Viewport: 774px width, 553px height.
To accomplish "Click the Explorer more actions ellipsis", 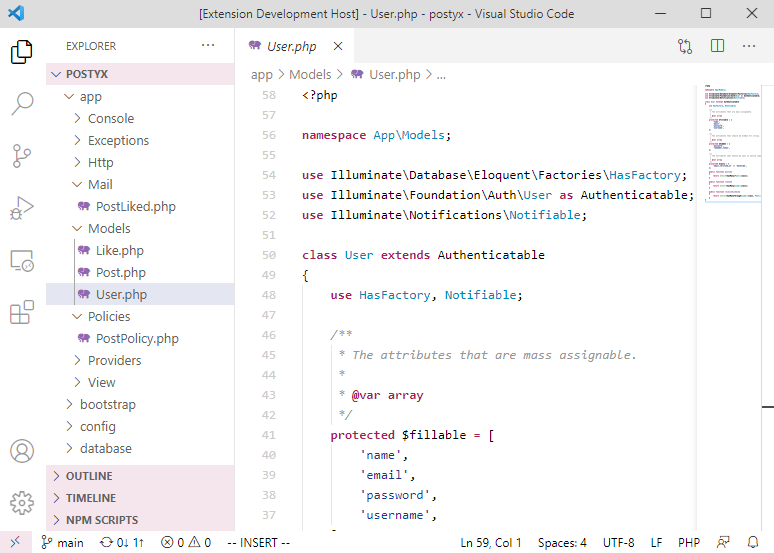I will point(208,45).
